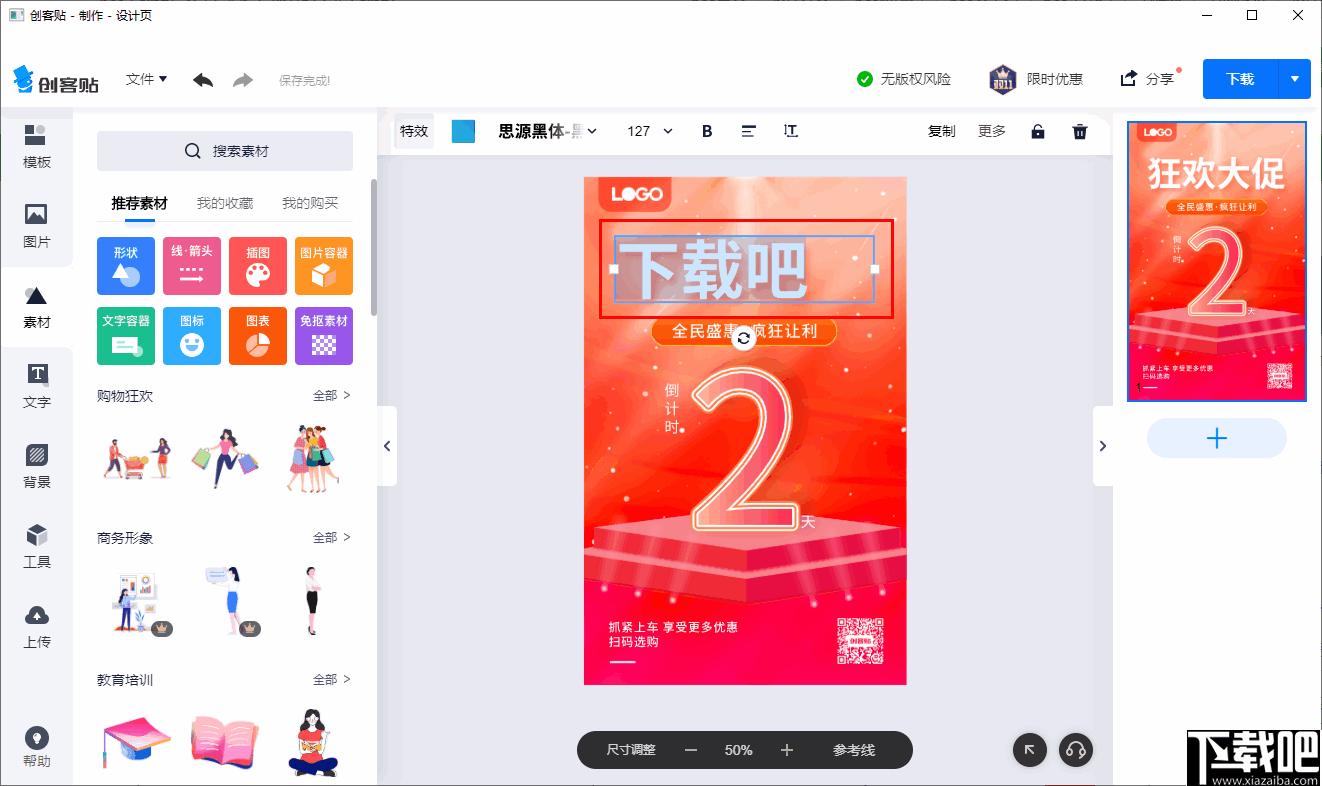Switch to the 我的购买 tab
1322x786 pixels.
coord(310,203)
